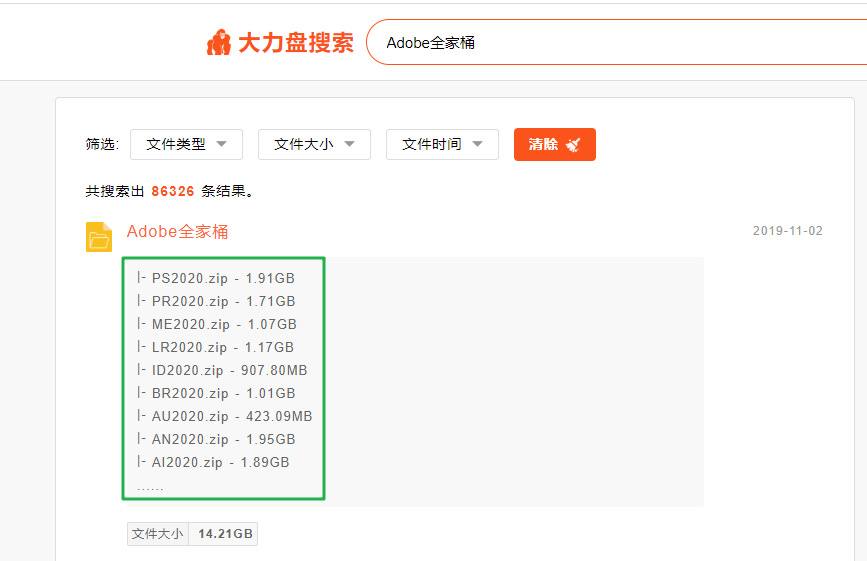The width and height of the screenshot is (867, 561).
Task: Click the yellow folder icon
Action: [99, 237]
